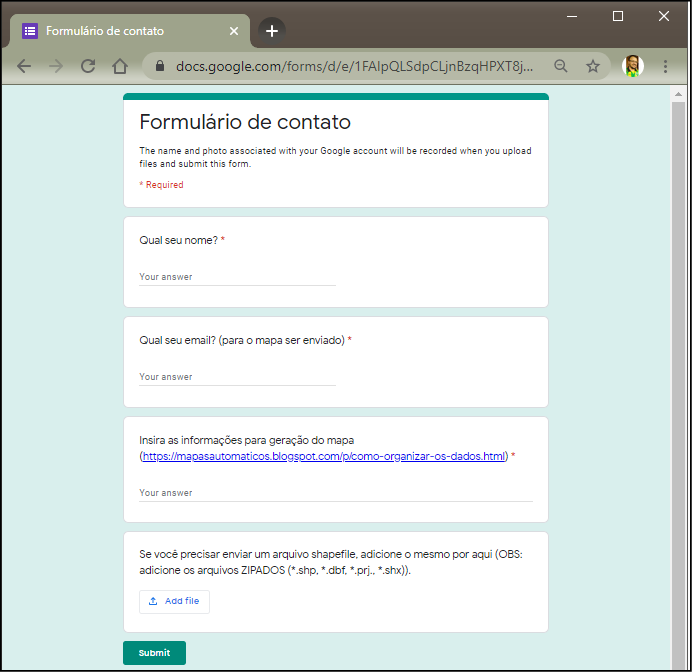This screenshot has height=672, width=692.
Task: Open a new tab with plus button
Action: (272, 31)
